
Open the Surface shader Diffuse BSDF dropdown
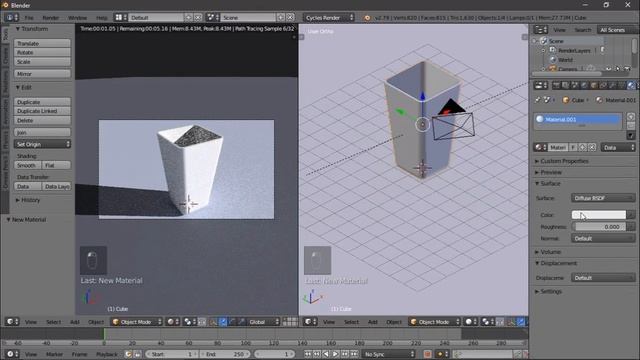click(603, 198)
